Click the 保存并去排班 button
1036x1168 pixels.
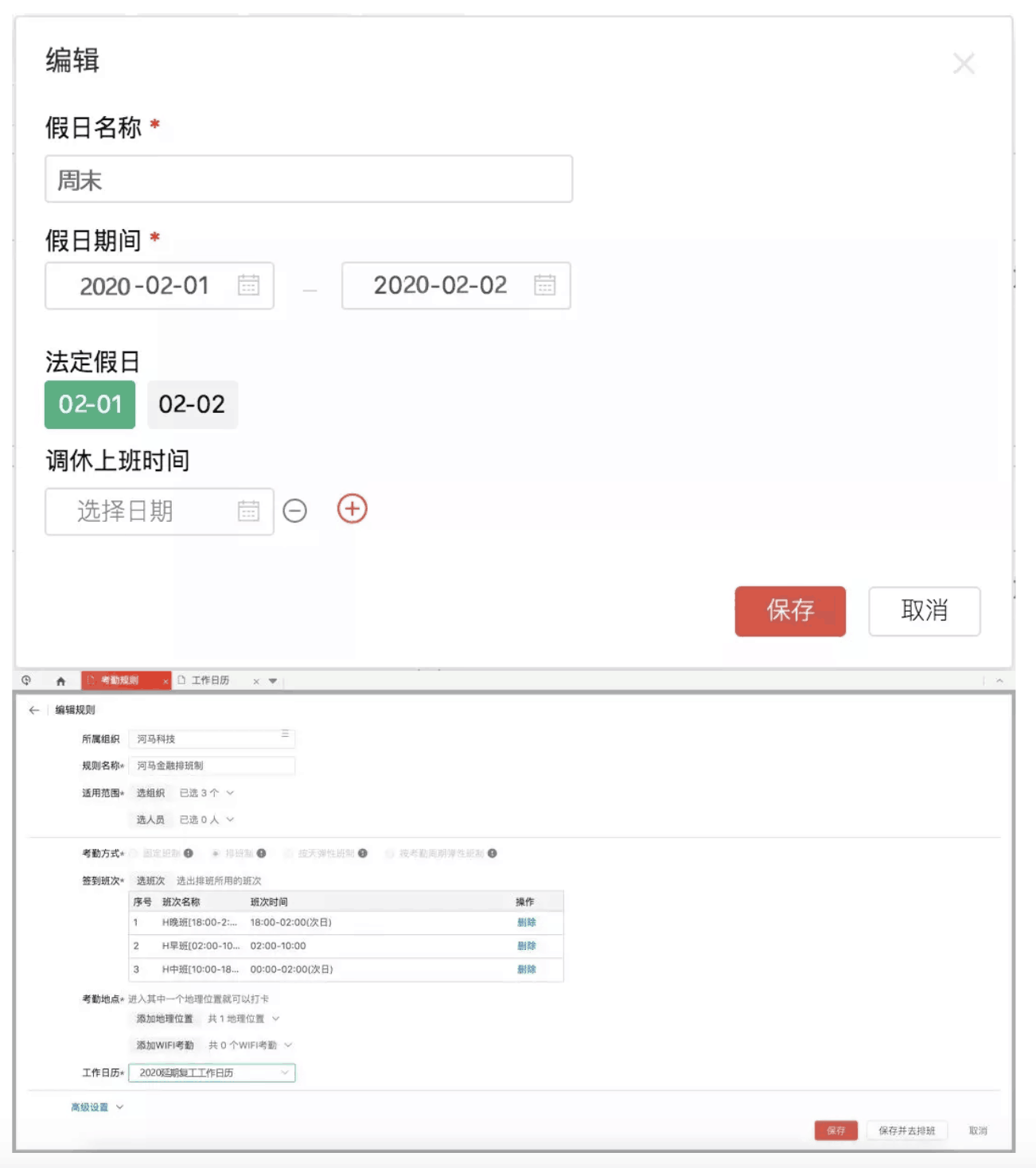point(906,1131)
